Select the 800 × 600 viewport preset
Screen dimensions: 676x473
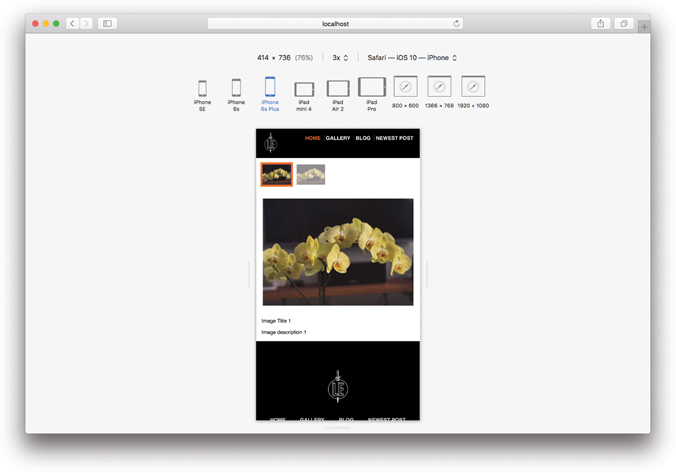tap(405, 88)
